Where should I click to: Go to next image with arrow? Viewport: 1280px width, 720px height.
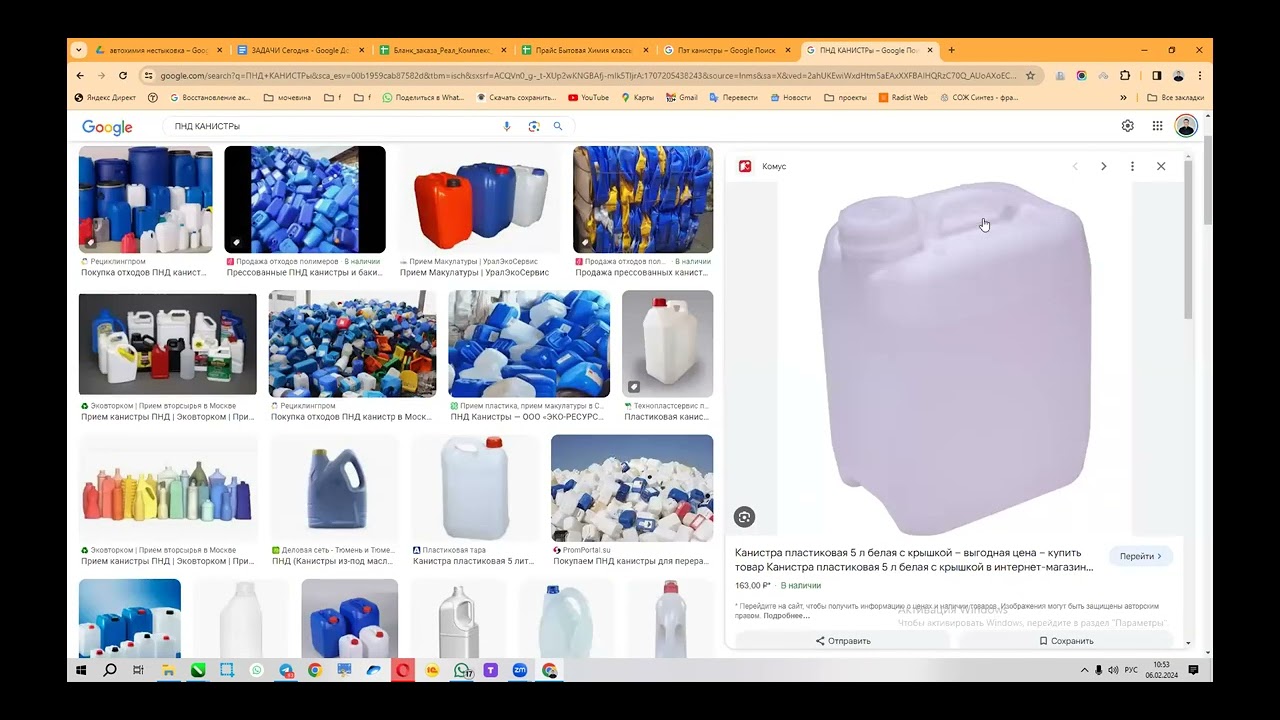1103,166
